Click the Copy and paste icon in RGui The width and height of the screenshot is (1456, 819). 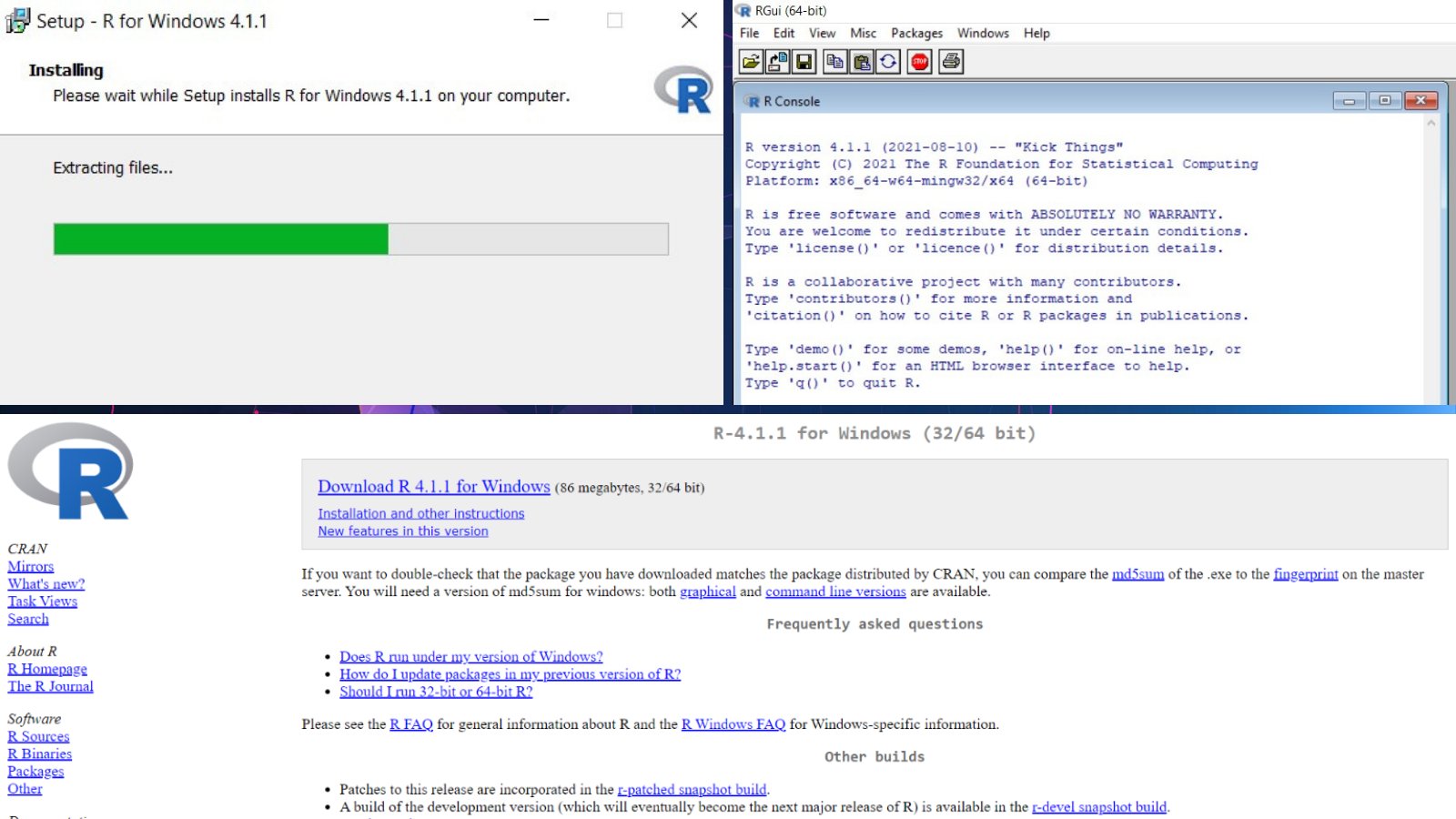pos(888,62)
